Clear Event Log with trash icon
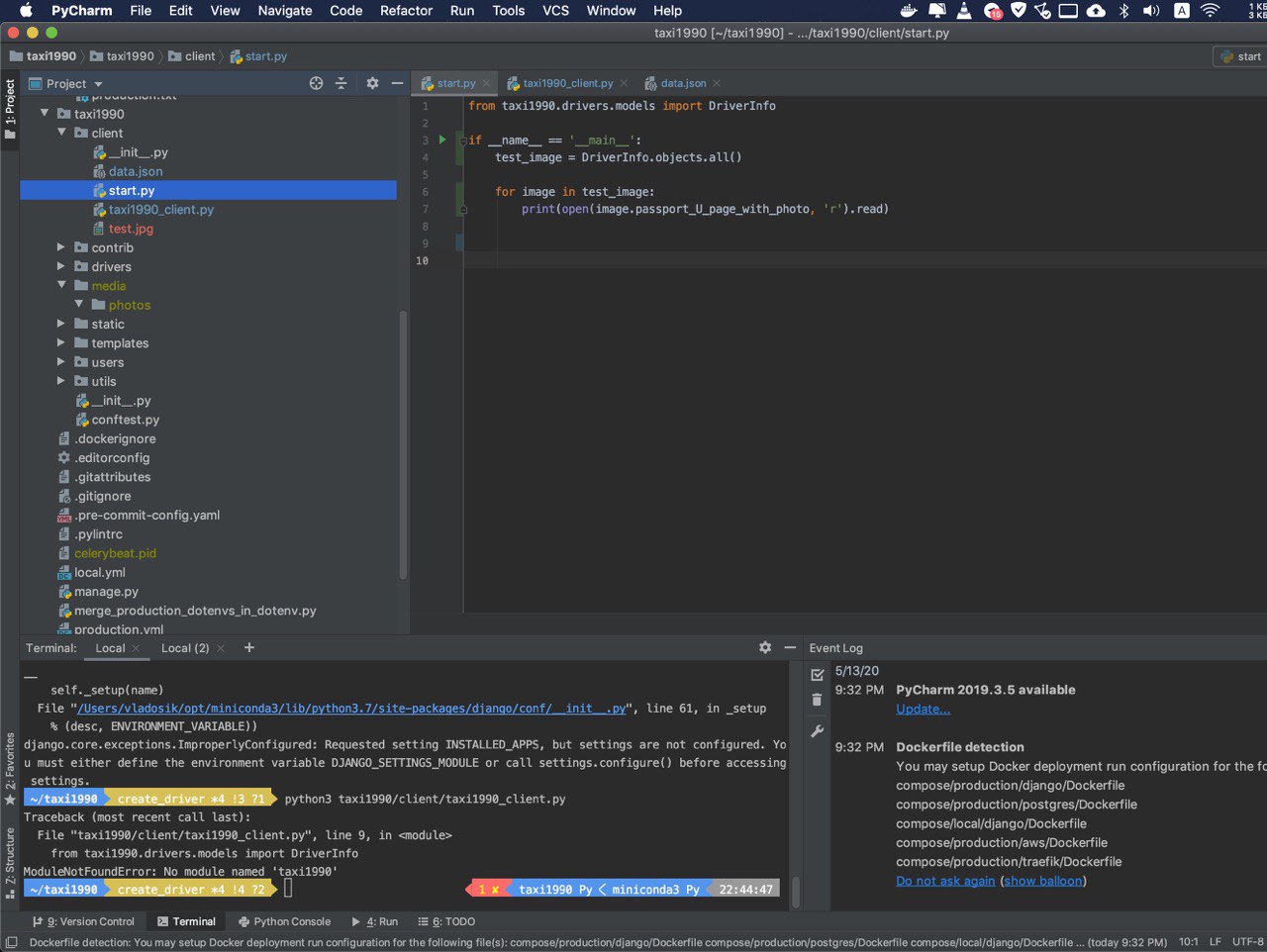1267x952 pixels. [818, 700]
